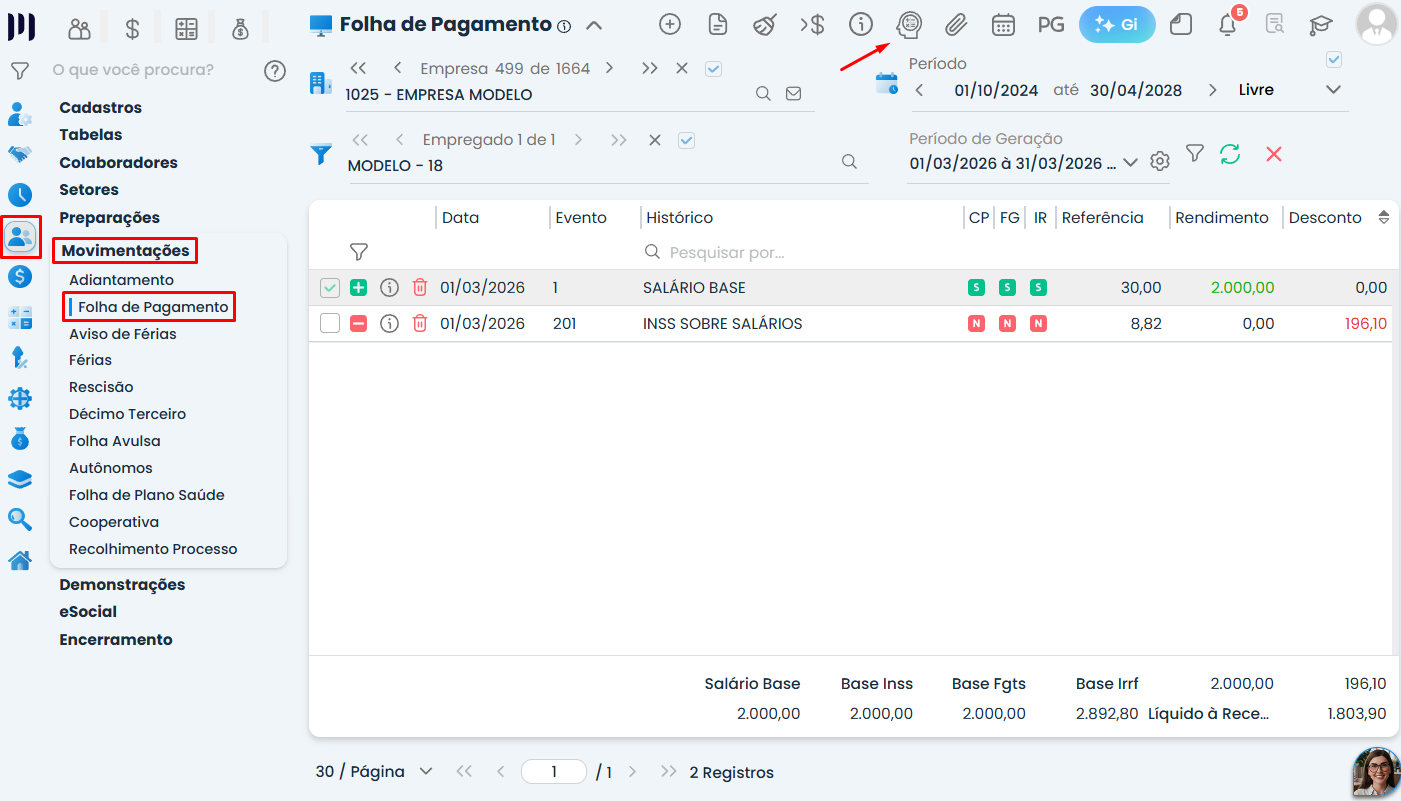Open the gear settings for Período de Geração
The width and height of the screenshot is (1401, 801).
[1160, 161]
